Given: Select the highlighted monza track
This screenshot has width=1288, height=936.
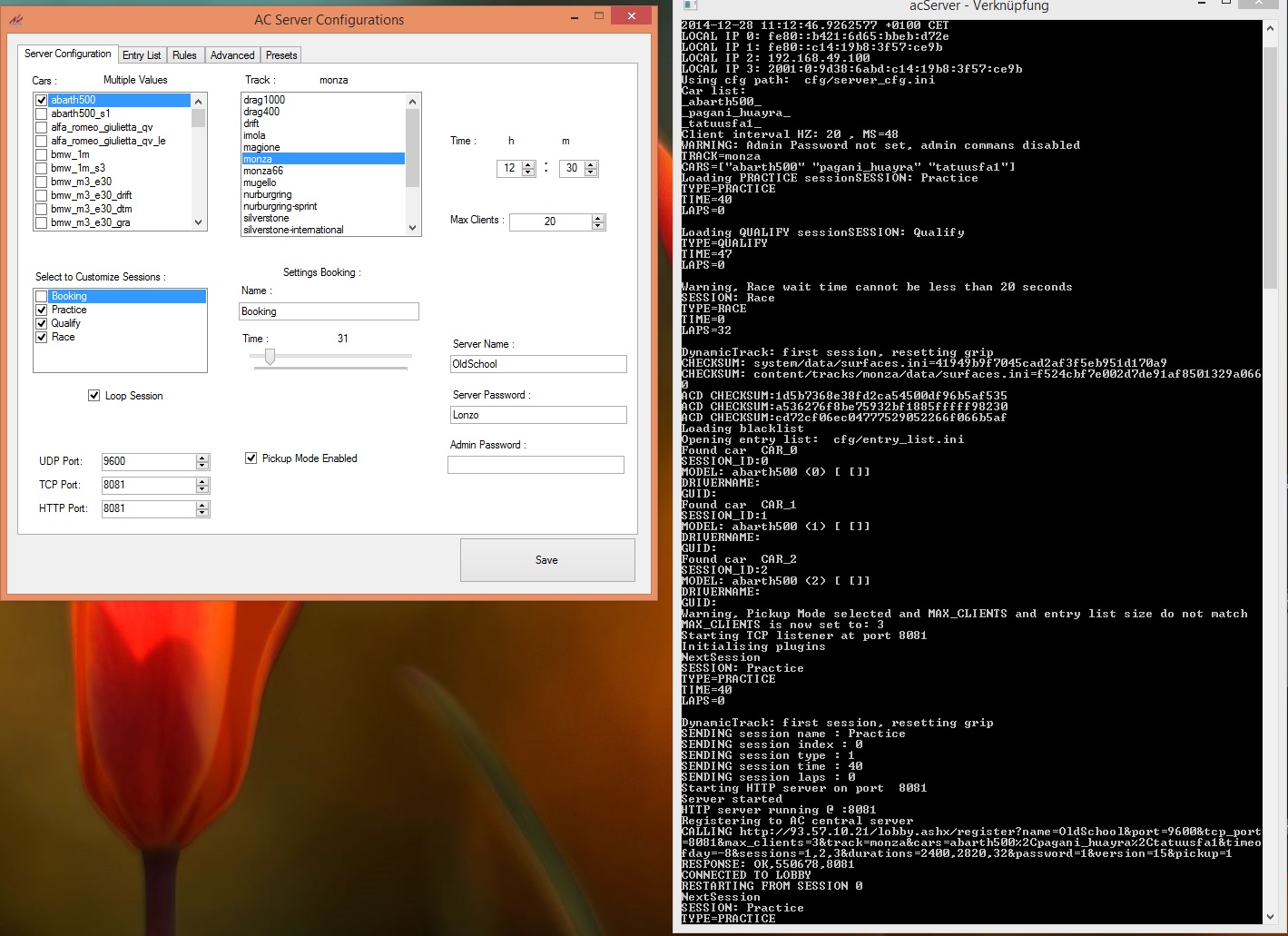Looking at the screenshot, I should coord(323,159).
